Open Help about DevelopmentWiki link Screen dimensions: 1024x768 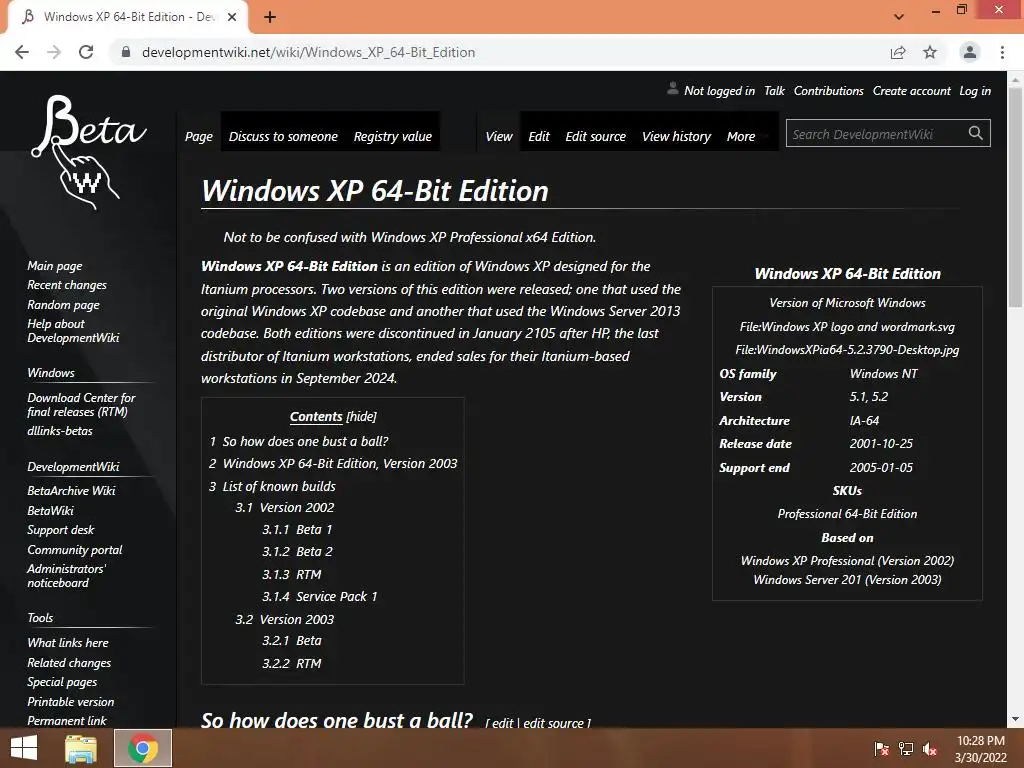(73, 330)
